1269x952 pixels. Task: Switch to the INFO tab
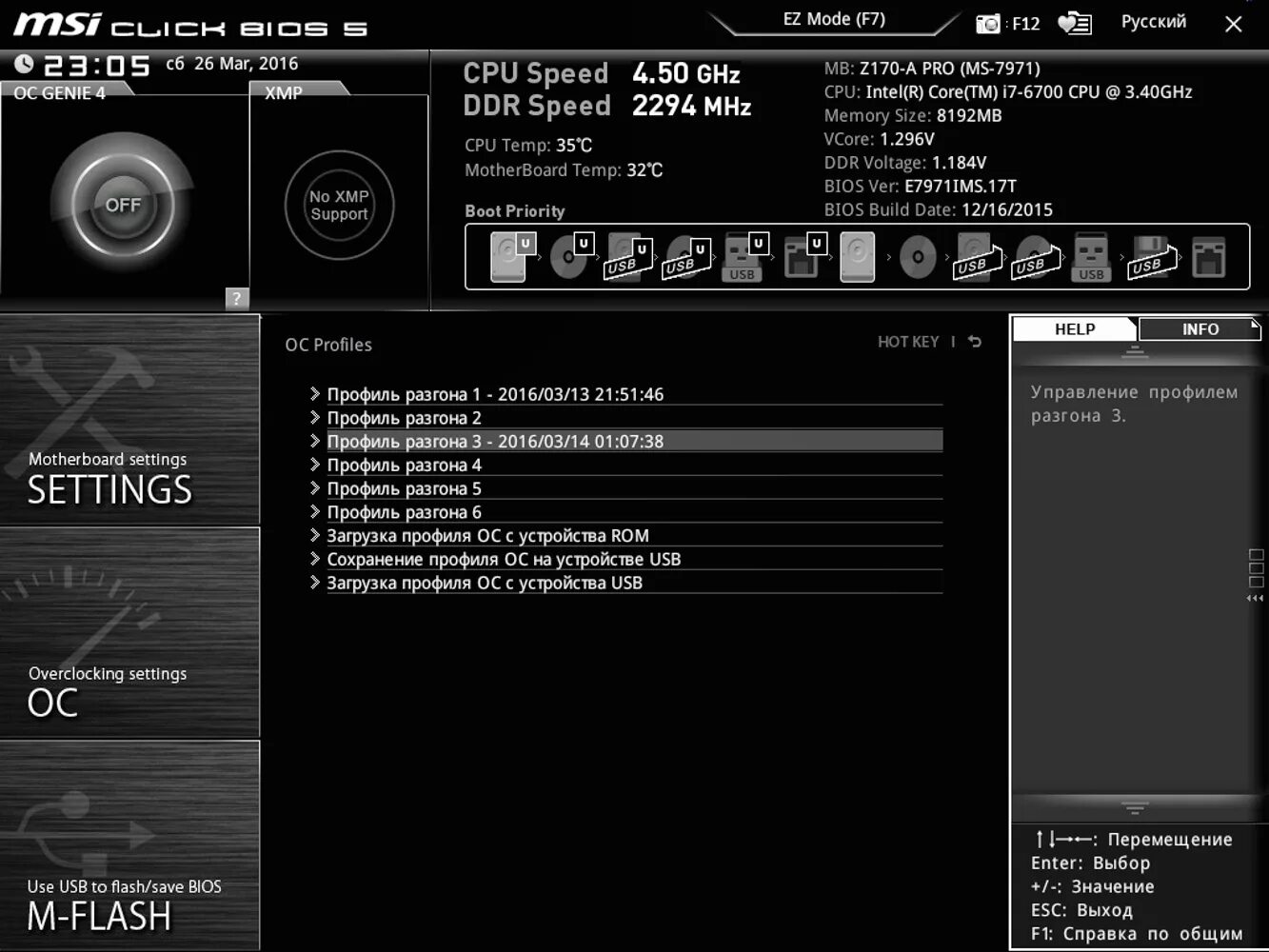pos(1200,328)
